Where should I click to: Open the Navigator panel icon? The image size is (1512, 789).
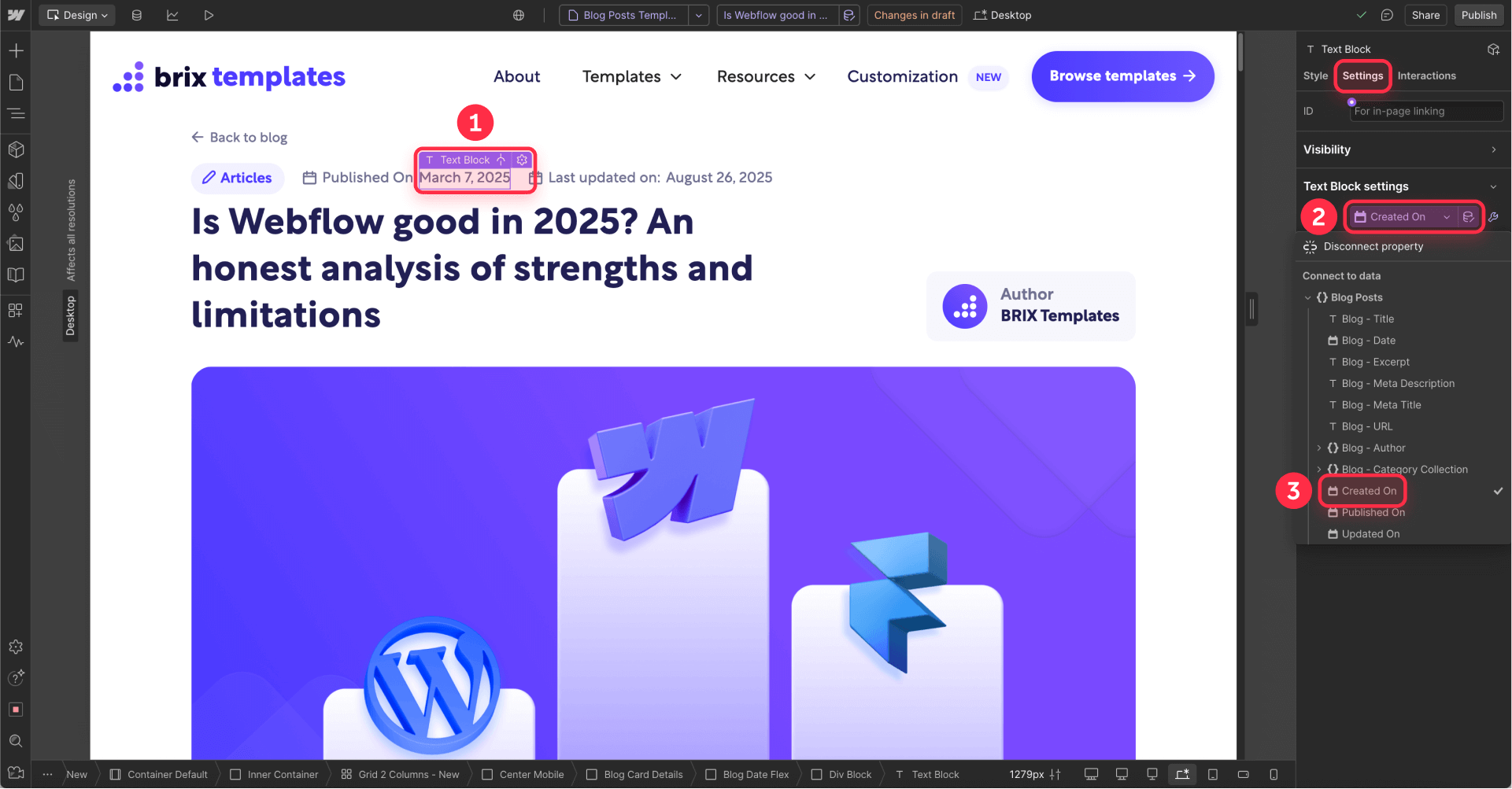point(16,114)
